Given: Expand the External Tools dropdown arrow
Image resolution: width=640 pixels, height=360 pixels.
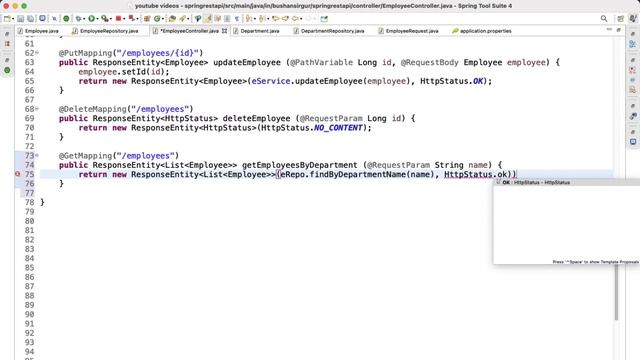Looking at the screenshot, I should (111, 19).
